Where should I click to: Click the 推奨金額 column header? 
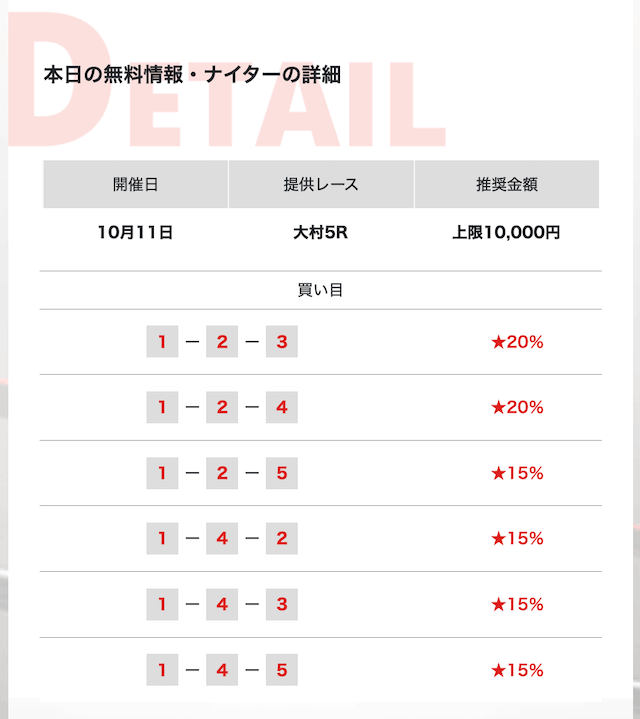tap(507, 184)
